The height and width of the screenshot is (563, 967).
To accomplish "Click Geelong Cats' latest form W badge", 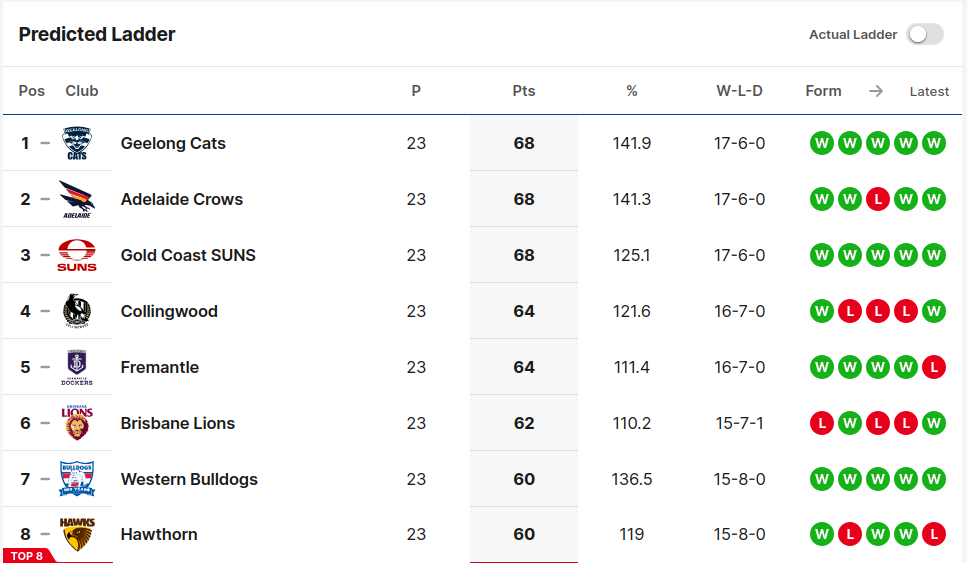I will tap(934, 143).
